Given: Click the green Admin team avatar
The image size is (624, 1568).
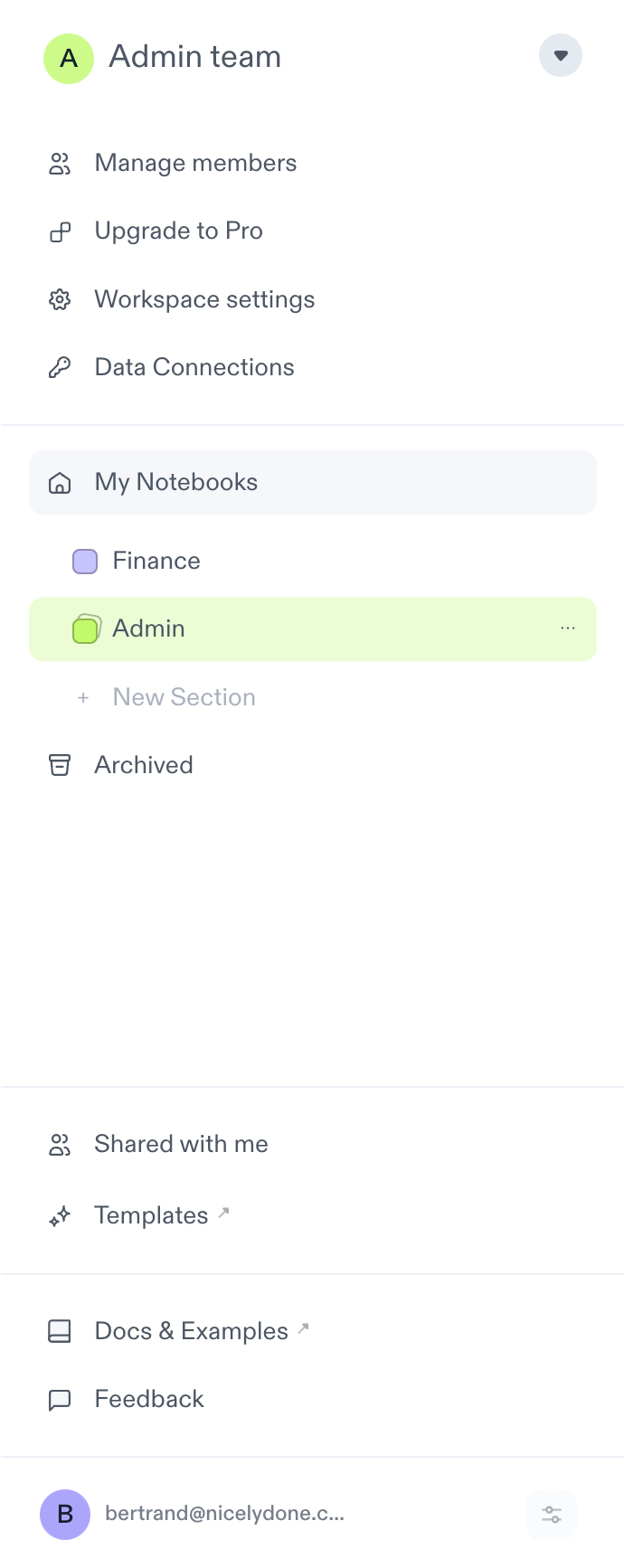Looking at the screenshot, I should pos(69,58).
